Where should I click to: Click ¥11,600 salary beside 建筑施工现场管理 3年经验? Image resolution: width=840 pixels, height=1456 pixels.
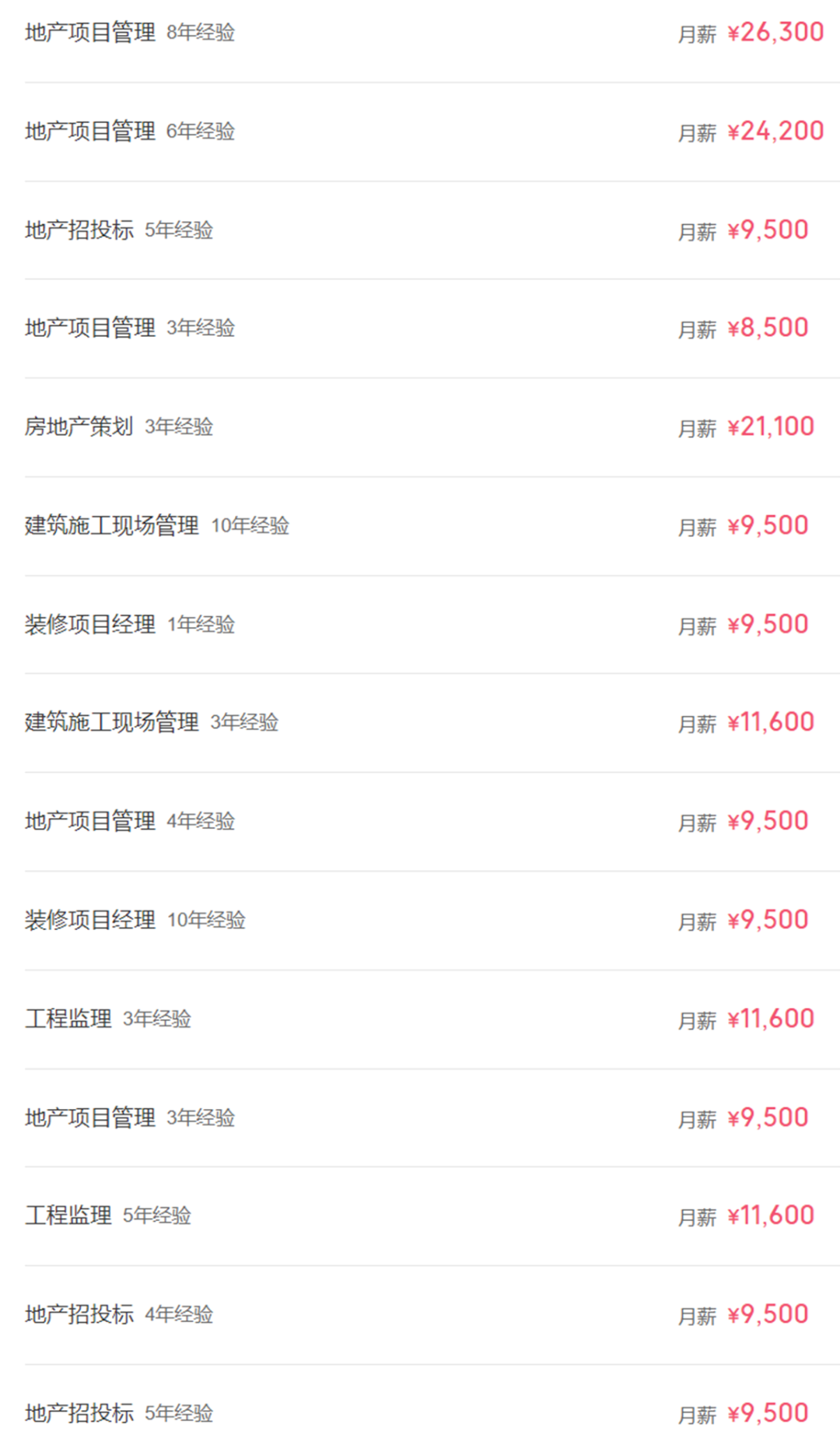(x=771, y=723)
